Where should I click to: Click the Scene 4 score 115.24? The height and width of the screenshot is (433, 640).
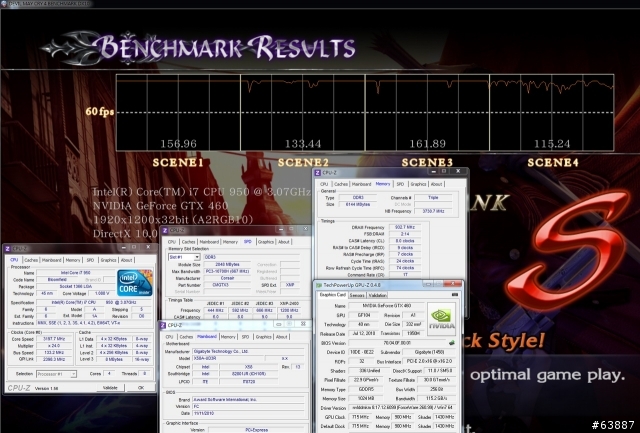pyautogui.click(x=552, y=144)
